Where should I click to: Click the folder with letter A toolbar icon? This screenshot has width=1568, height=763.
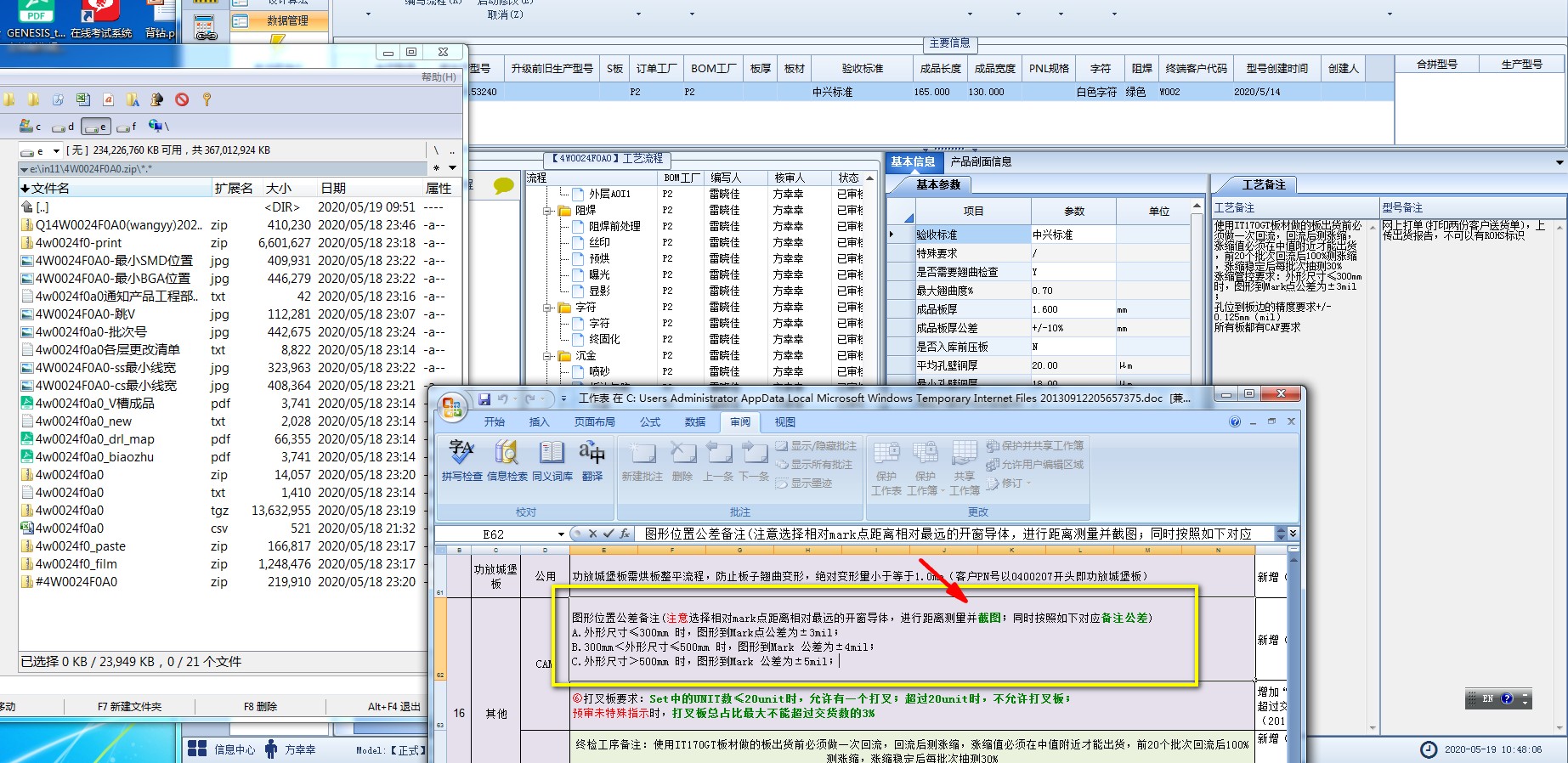133,99
